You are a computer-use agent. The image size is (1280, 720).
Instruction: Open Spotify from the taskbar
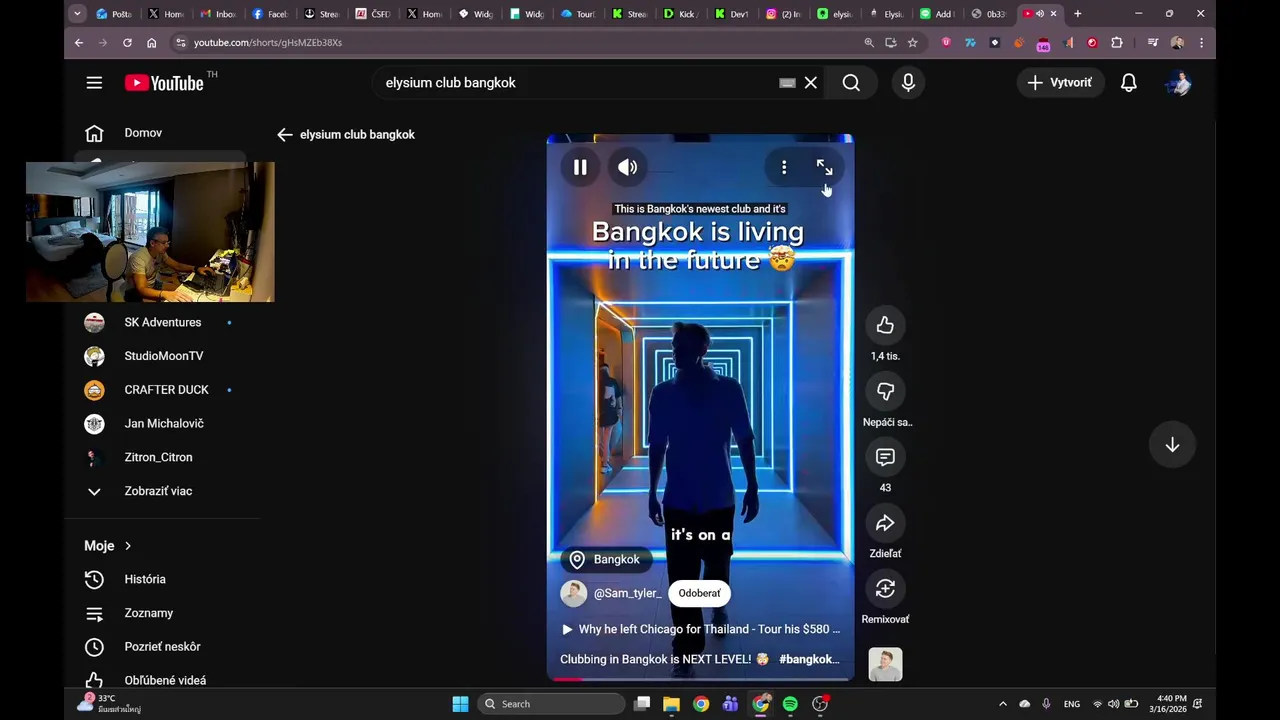(790, 704)
